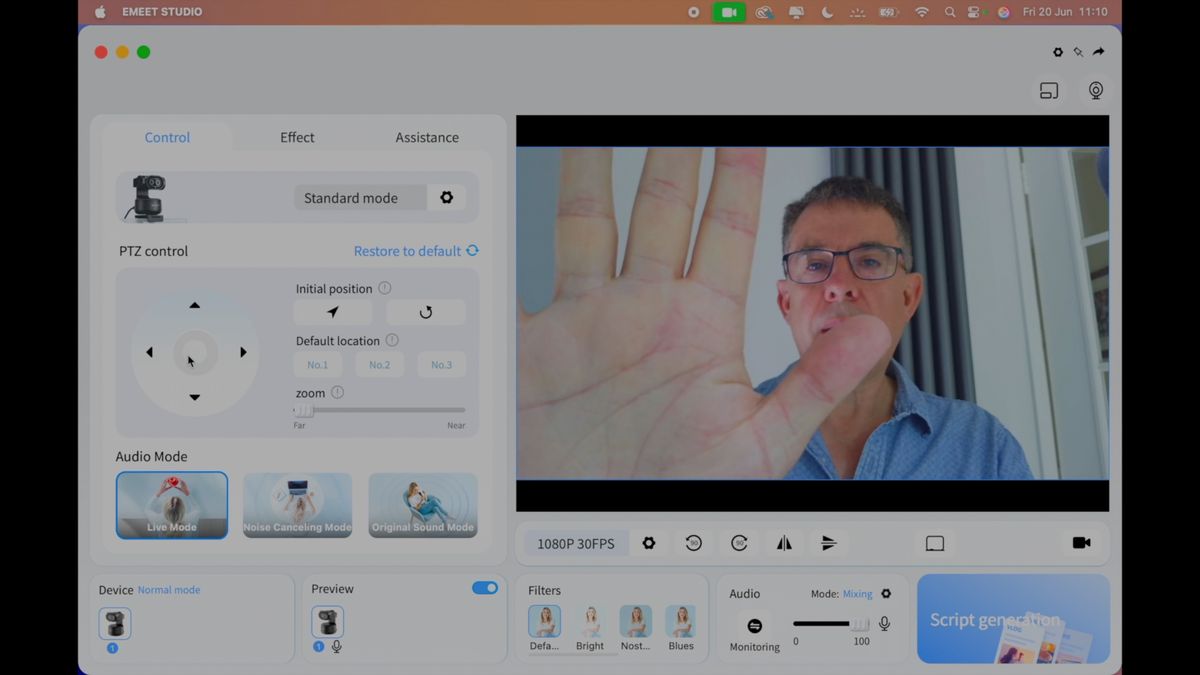The height and width of the screenshot is (675, 1200).
Task: Open the virtual background icon
Action: pyautogui.click(x=934, y=543)
